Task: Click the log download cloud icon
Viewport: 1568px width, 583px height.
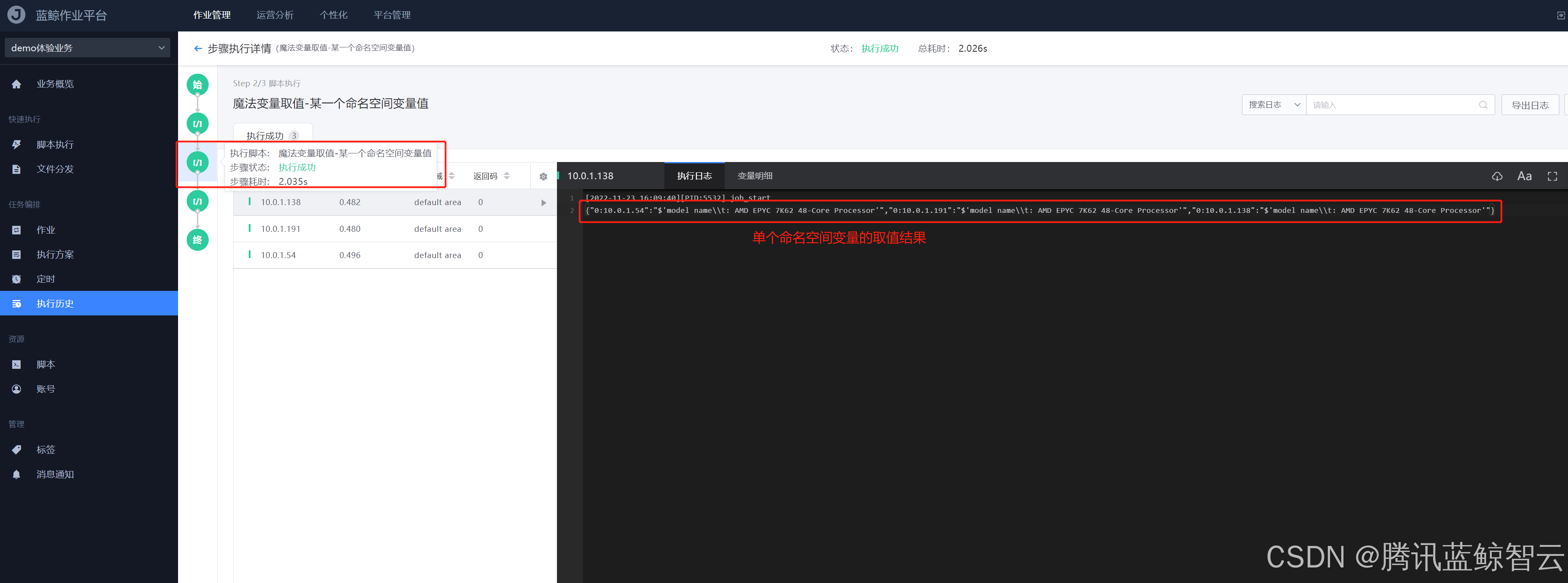Action: click(1497, 177)
